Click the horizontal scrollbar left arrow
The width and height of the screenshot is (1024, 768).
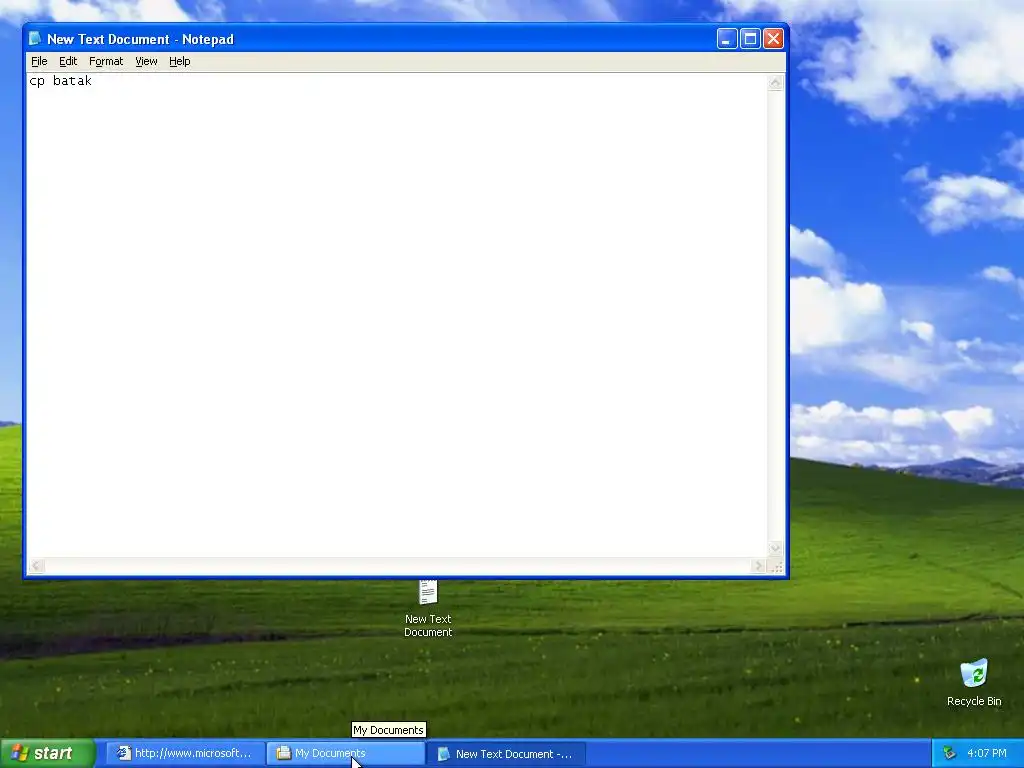[37, 566]
